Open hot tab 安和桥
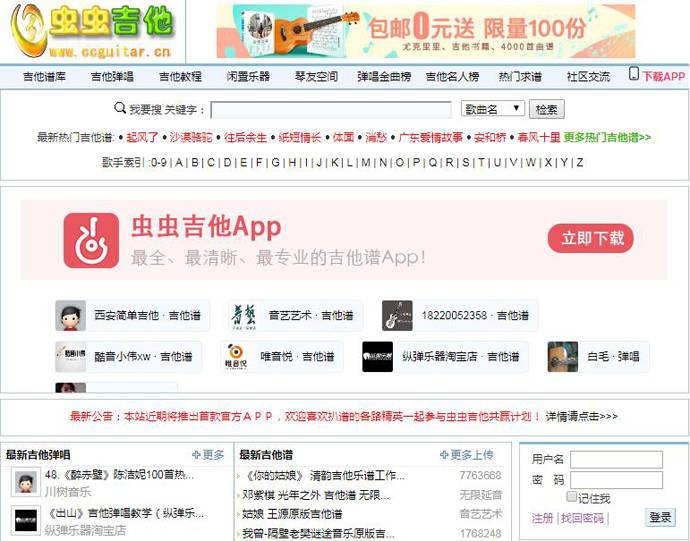Viewport: 690px width, 541px height. pos(490,137)
